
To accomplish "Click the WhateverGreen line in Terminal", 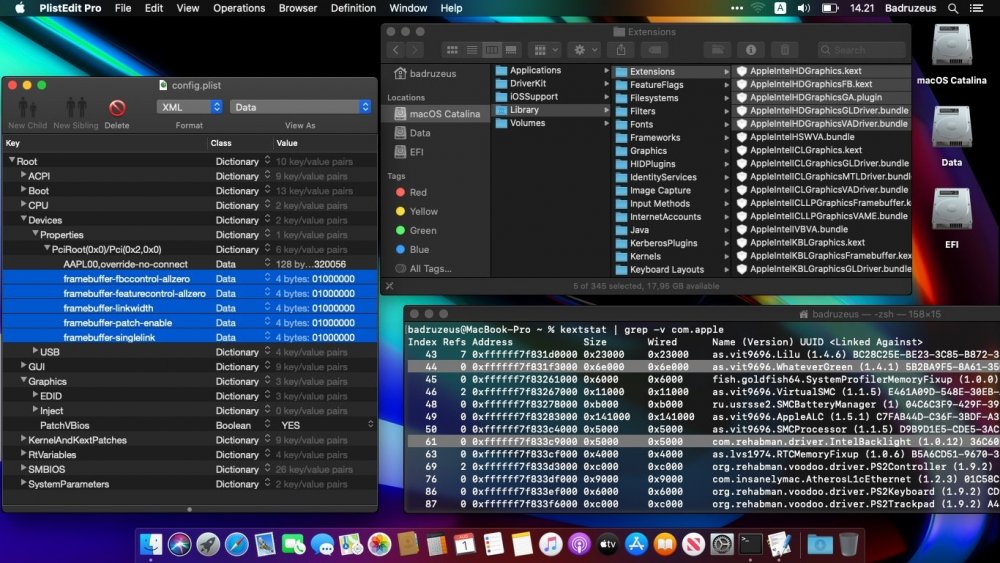I will (x=703, y=367).
